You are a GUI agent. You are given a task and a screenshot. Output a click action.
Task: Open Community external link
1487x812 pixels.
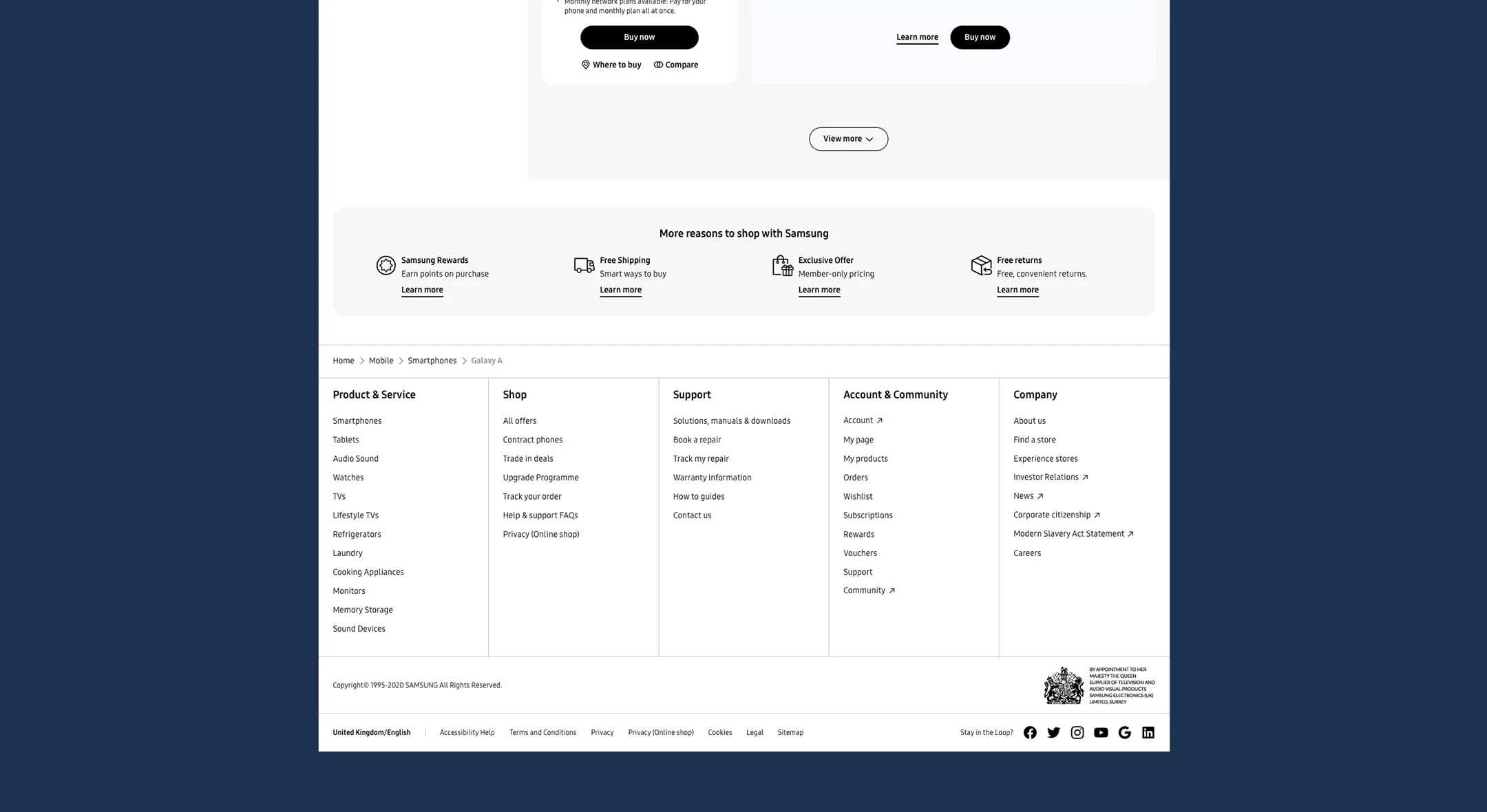click(x=869, y=590)
